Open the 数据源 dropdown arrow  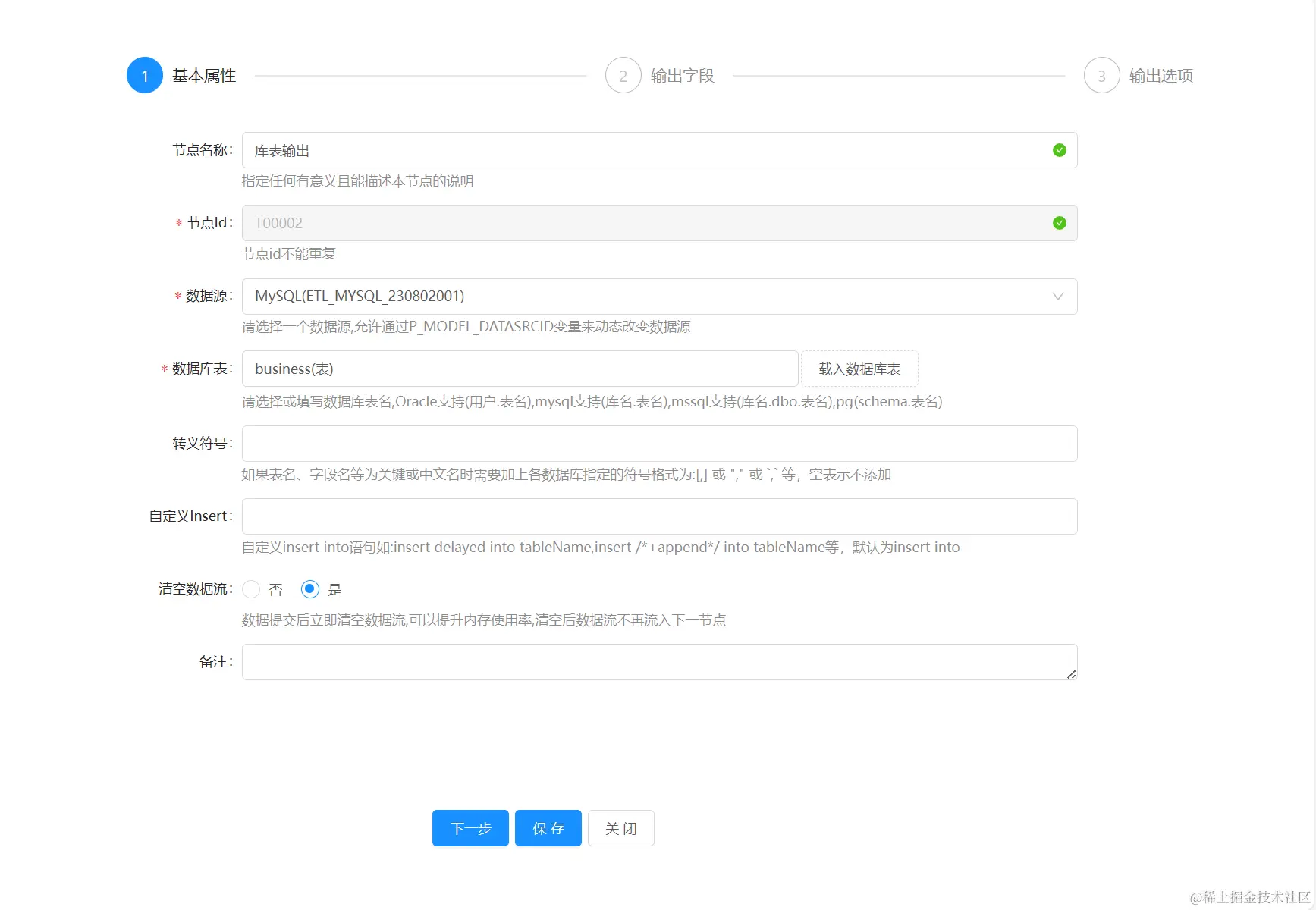[1058, 297]
